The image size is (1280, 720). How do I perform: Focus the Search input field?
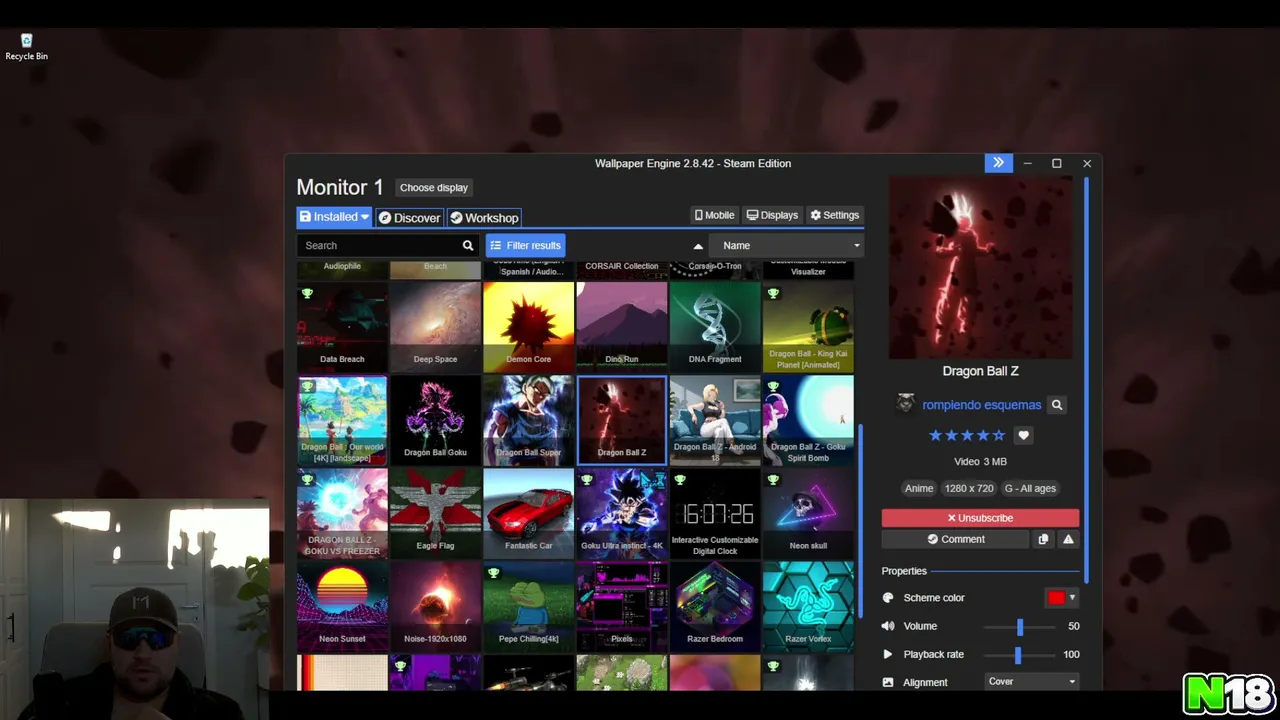pos(378,245)
